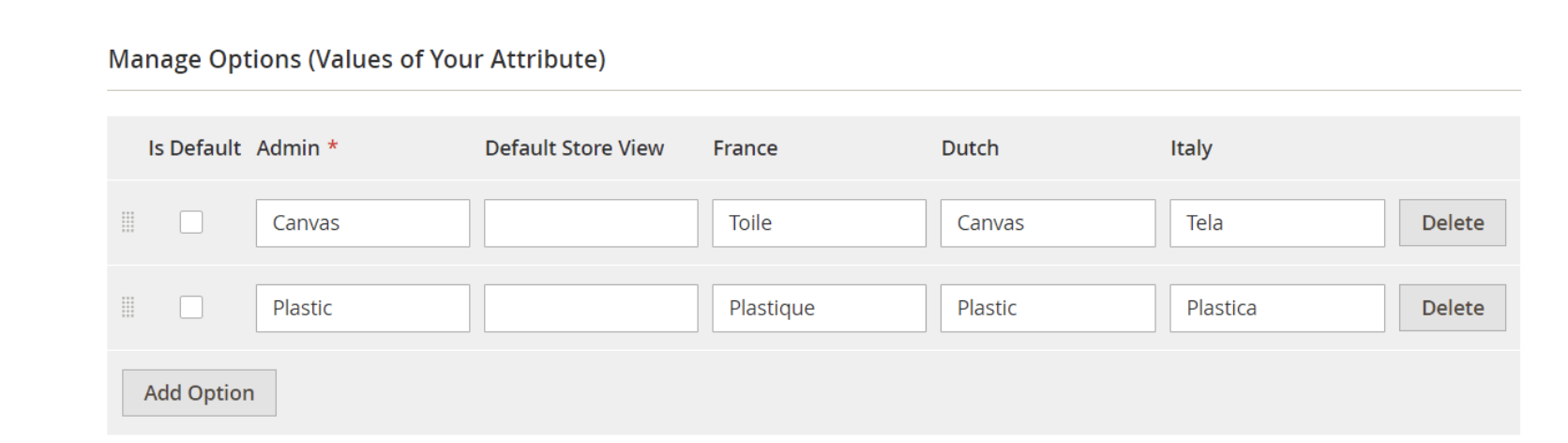Click the Admin column header label
1568x443 pixels.
288,148
